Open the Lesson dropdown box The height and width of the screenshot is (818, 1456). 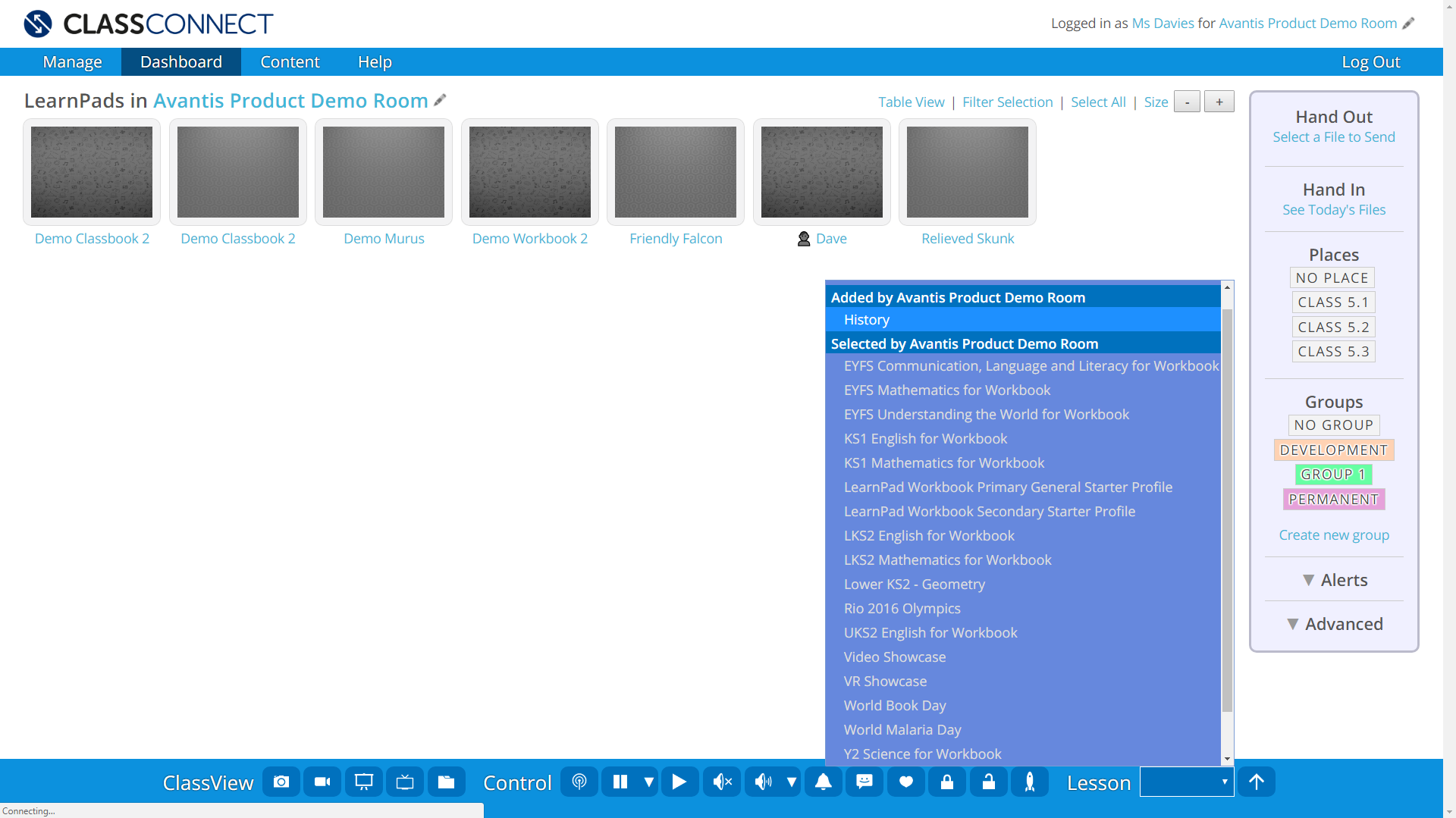[1187, 782]
